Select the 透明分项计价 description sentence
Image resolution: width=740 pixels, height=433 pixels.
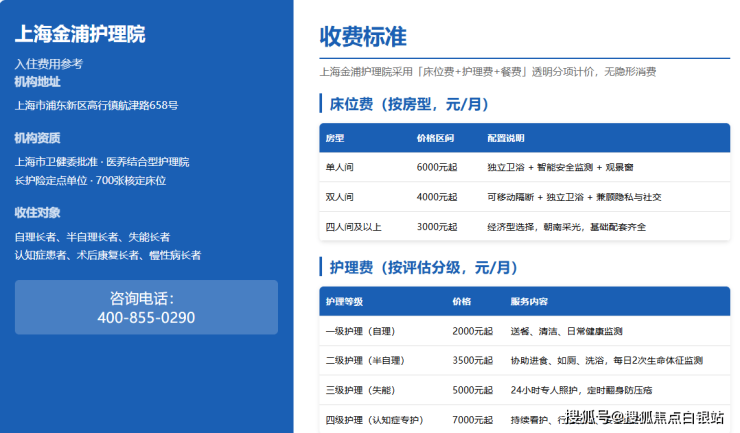coord(488,72)
